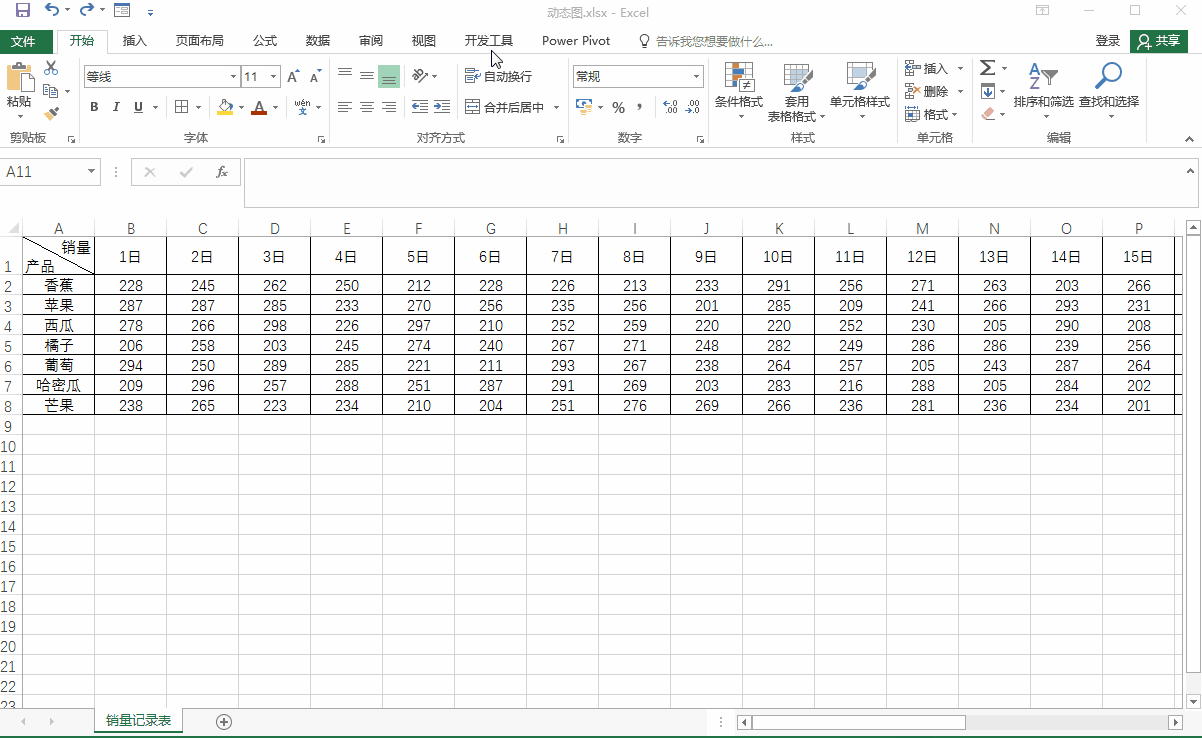The width and height of the screenshot is (1202, 738).
Task: Open 套用表格格式 table format menu
Action: (x=797, y=91)
